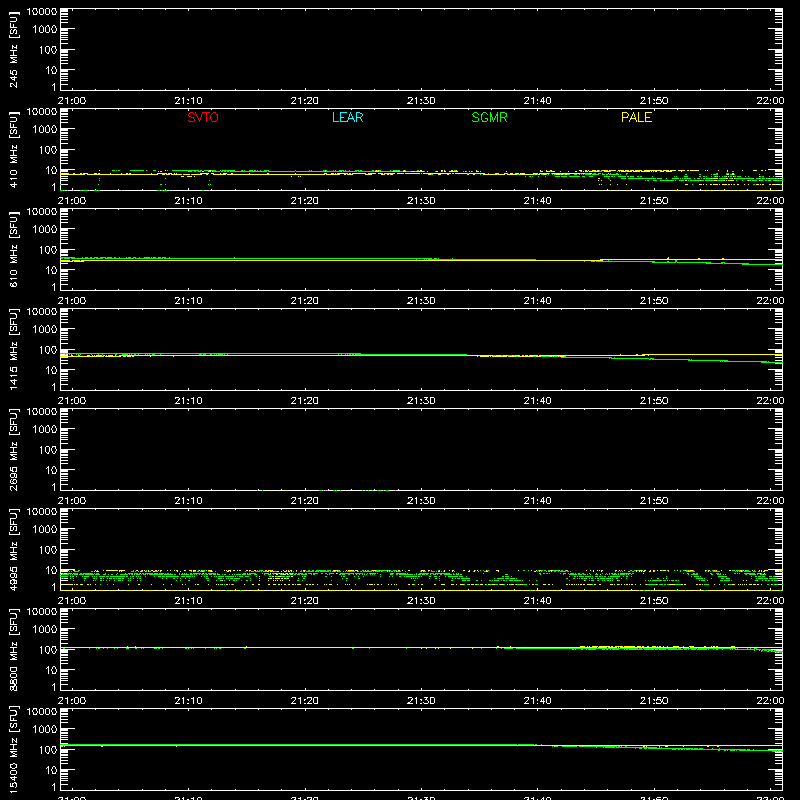
Task: Click 21:30 time label below 1415 MHz plot
Action: tap(421, 401)
